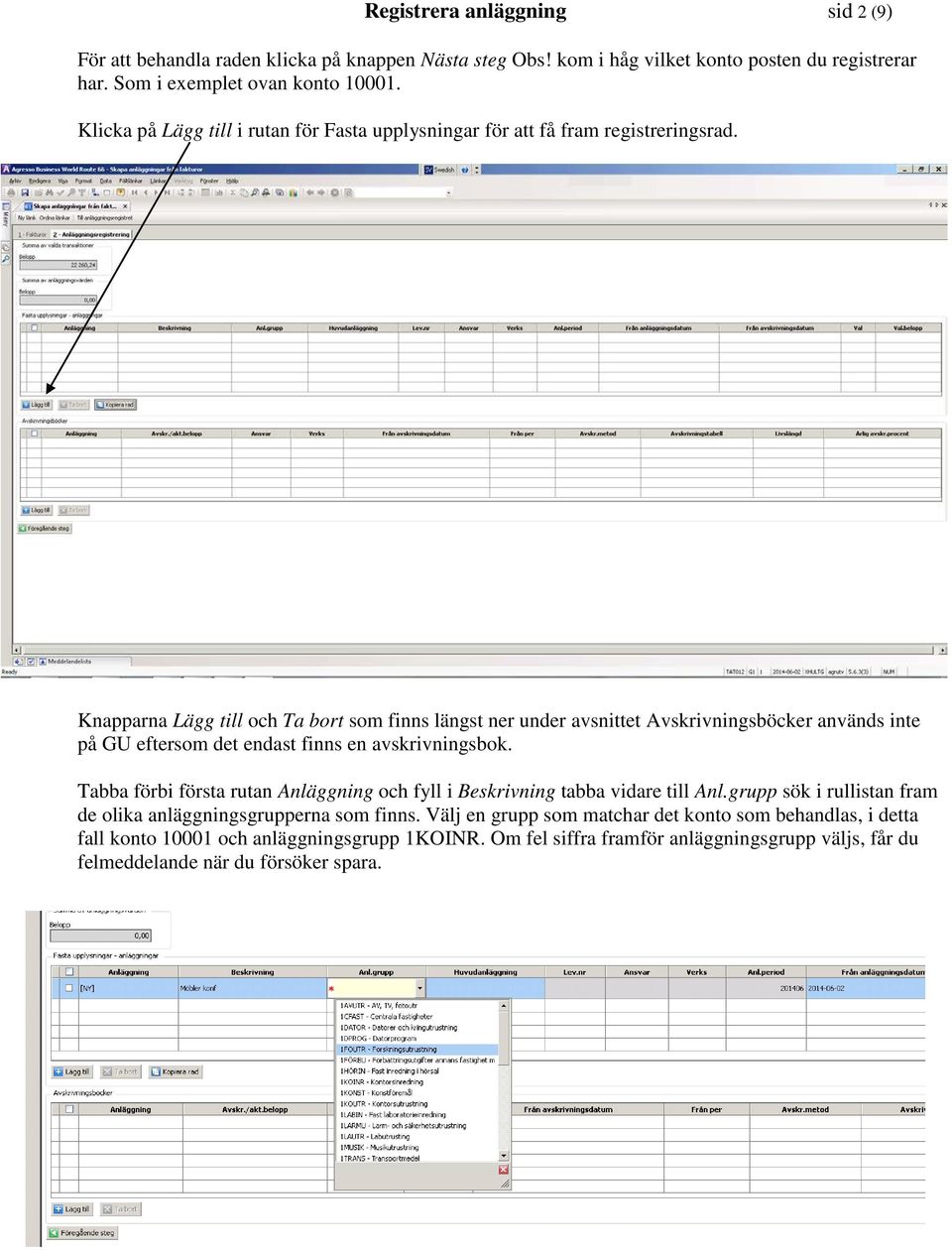The height and width of the screenshot is (1251, 952).
Task: Click the 2014-06-02 date cell in the lower table
Action: [x=865, y=988]
